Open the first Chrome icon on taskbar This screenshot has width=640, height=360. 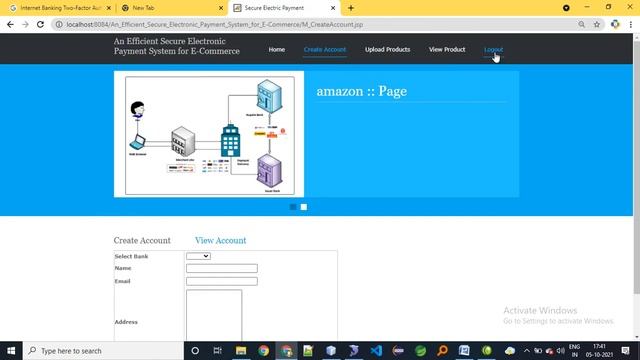pos(264,351)
